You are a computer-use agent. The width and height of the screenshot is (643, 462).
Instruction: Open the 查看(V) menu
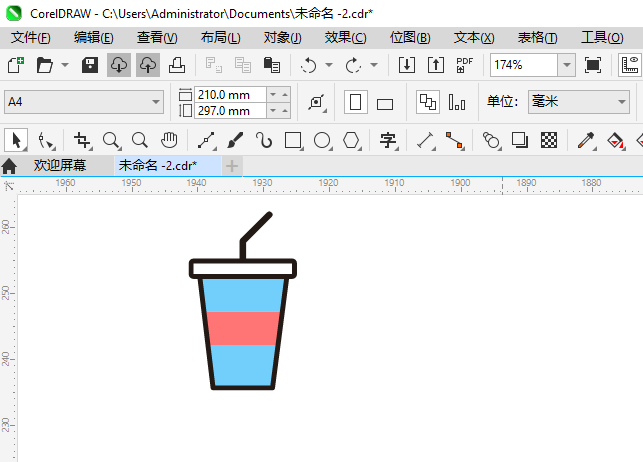157,38
